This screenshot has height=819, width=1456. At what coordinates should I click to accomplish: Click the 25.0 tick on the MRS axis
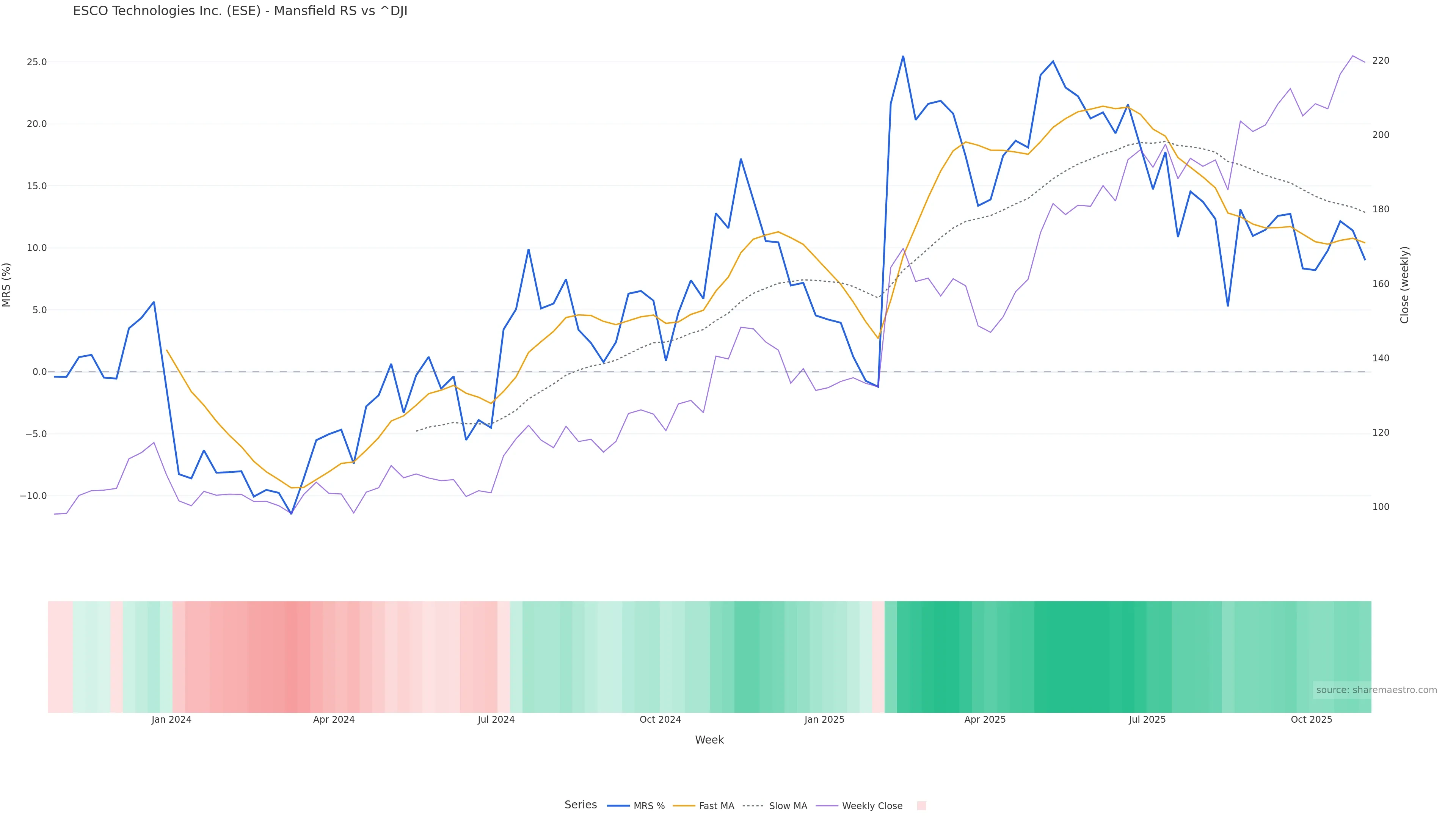pyautogui.click(x=37, y=62)
